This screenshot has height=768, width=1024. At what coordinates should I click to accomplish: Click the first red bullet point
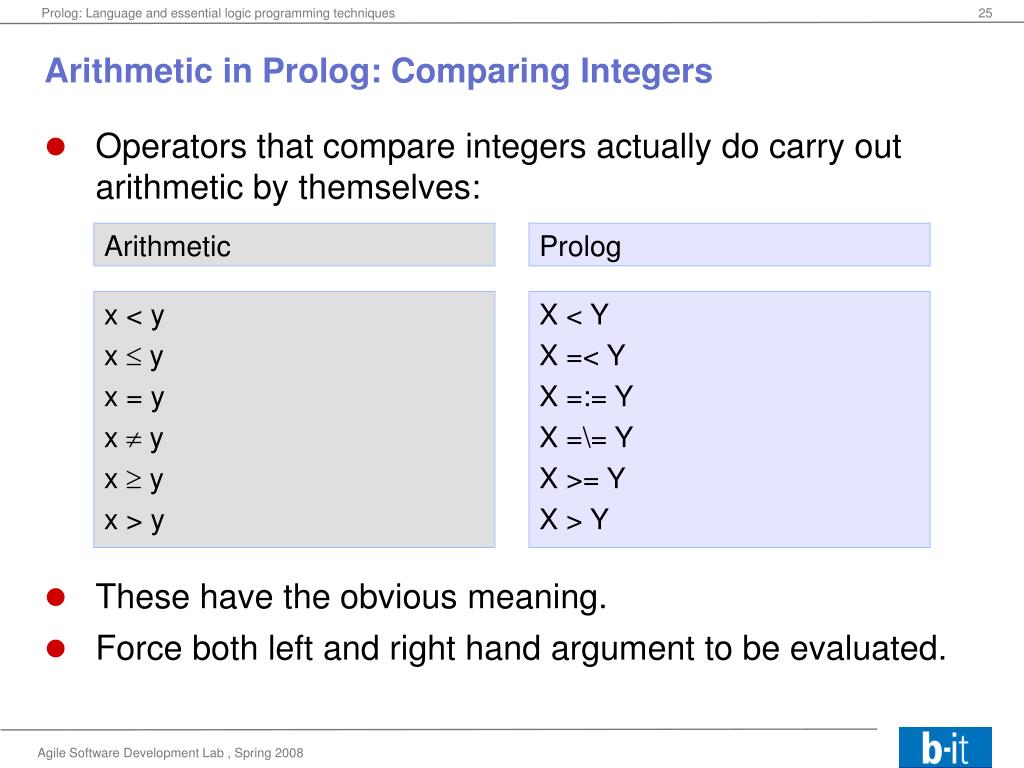56,146
